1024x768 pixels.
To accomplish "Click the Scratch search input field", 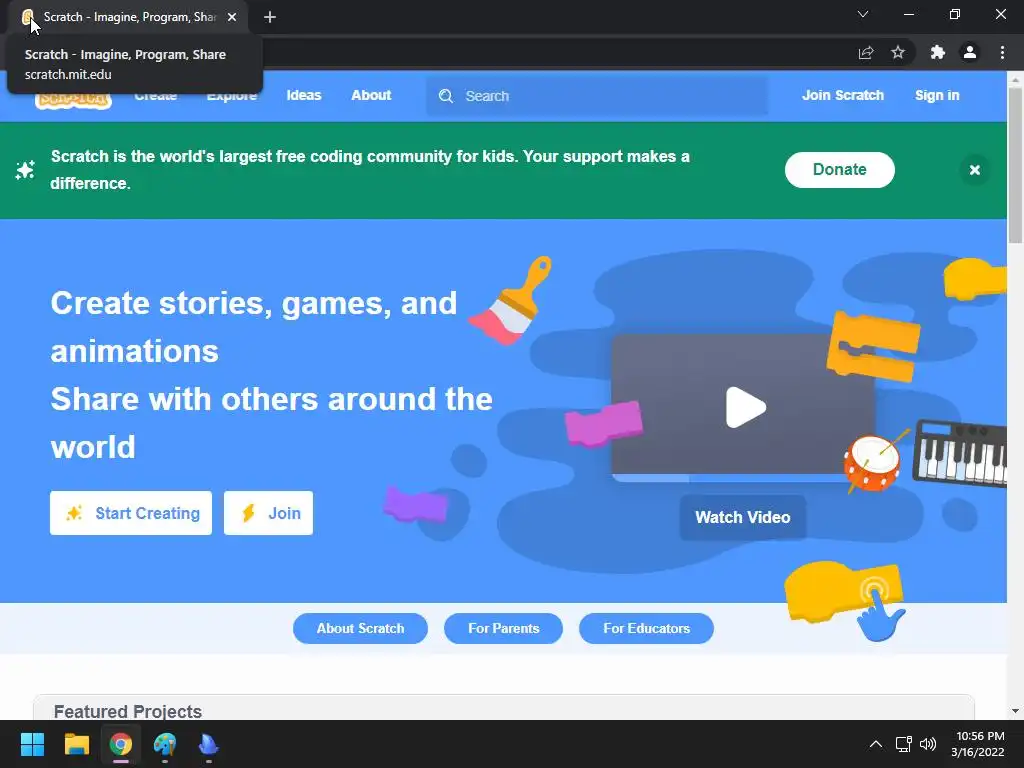I will tap(597, 96).
